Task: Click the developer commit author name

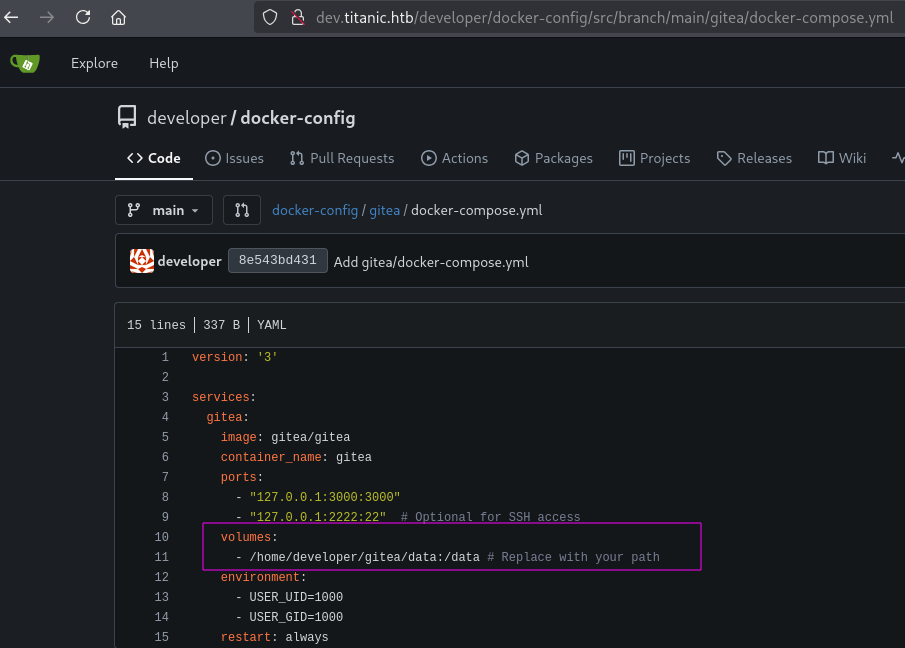Action: (189, 261)
